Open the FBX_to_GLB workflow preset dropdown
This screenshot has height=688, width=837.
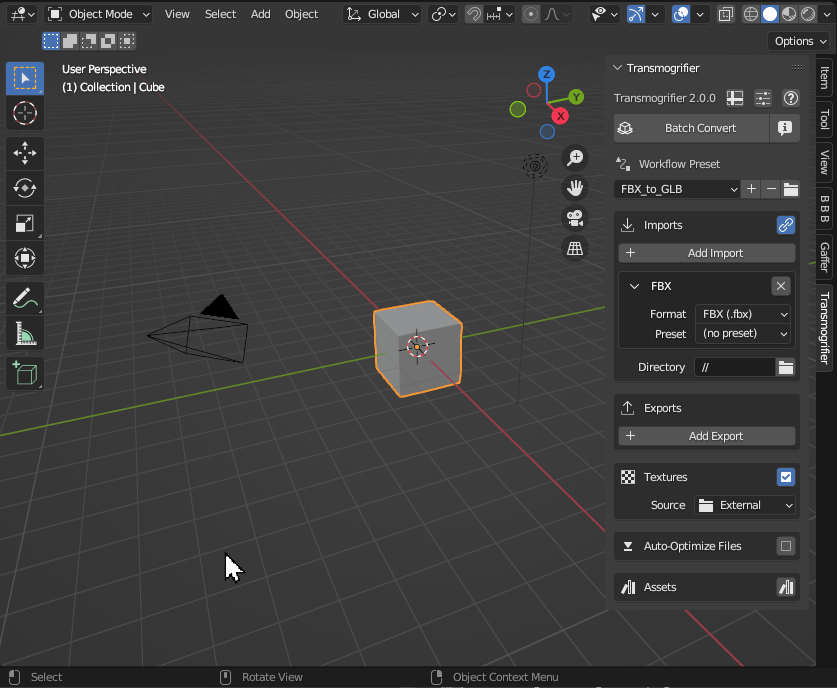(678, 189)
